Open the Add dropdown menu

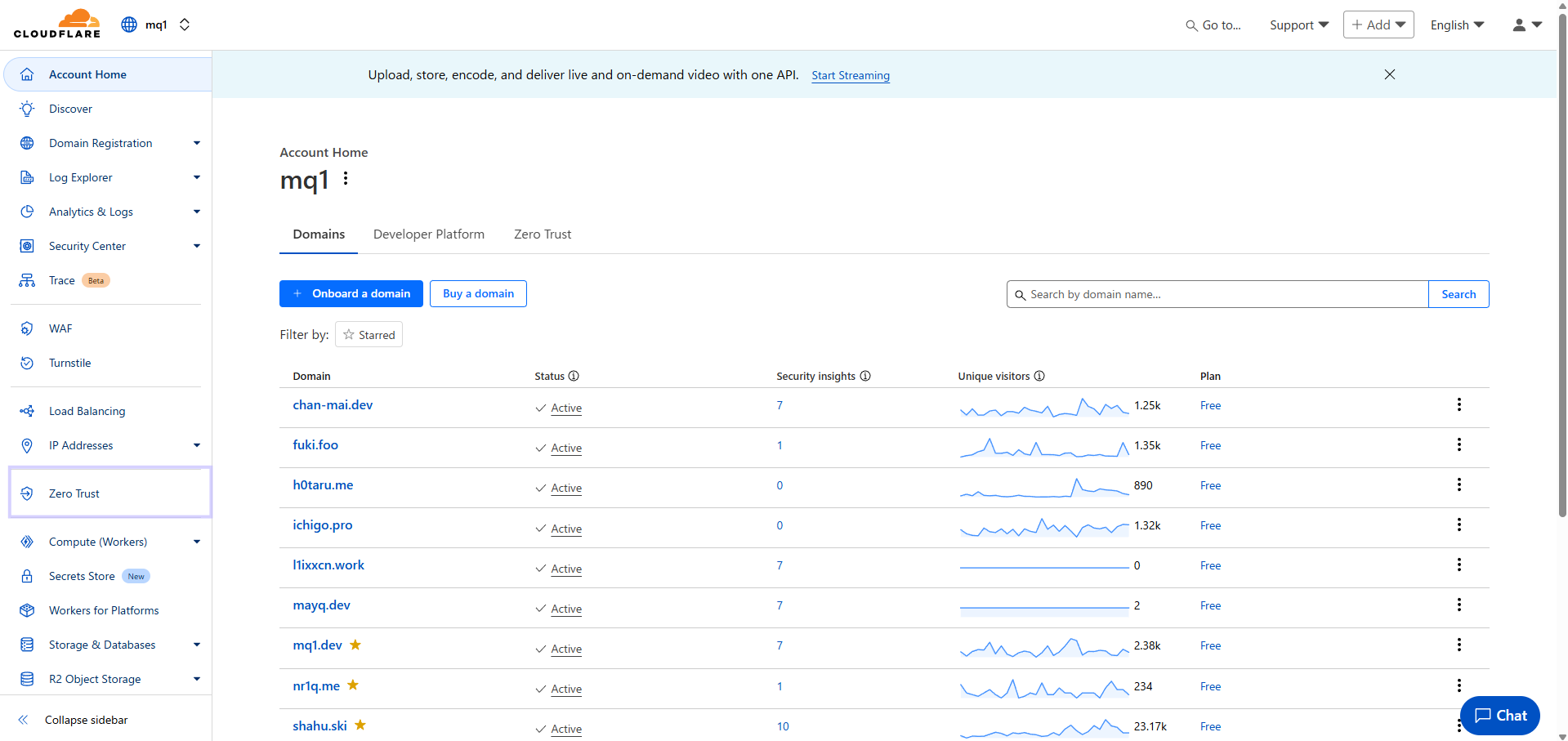pos(1378,25)
